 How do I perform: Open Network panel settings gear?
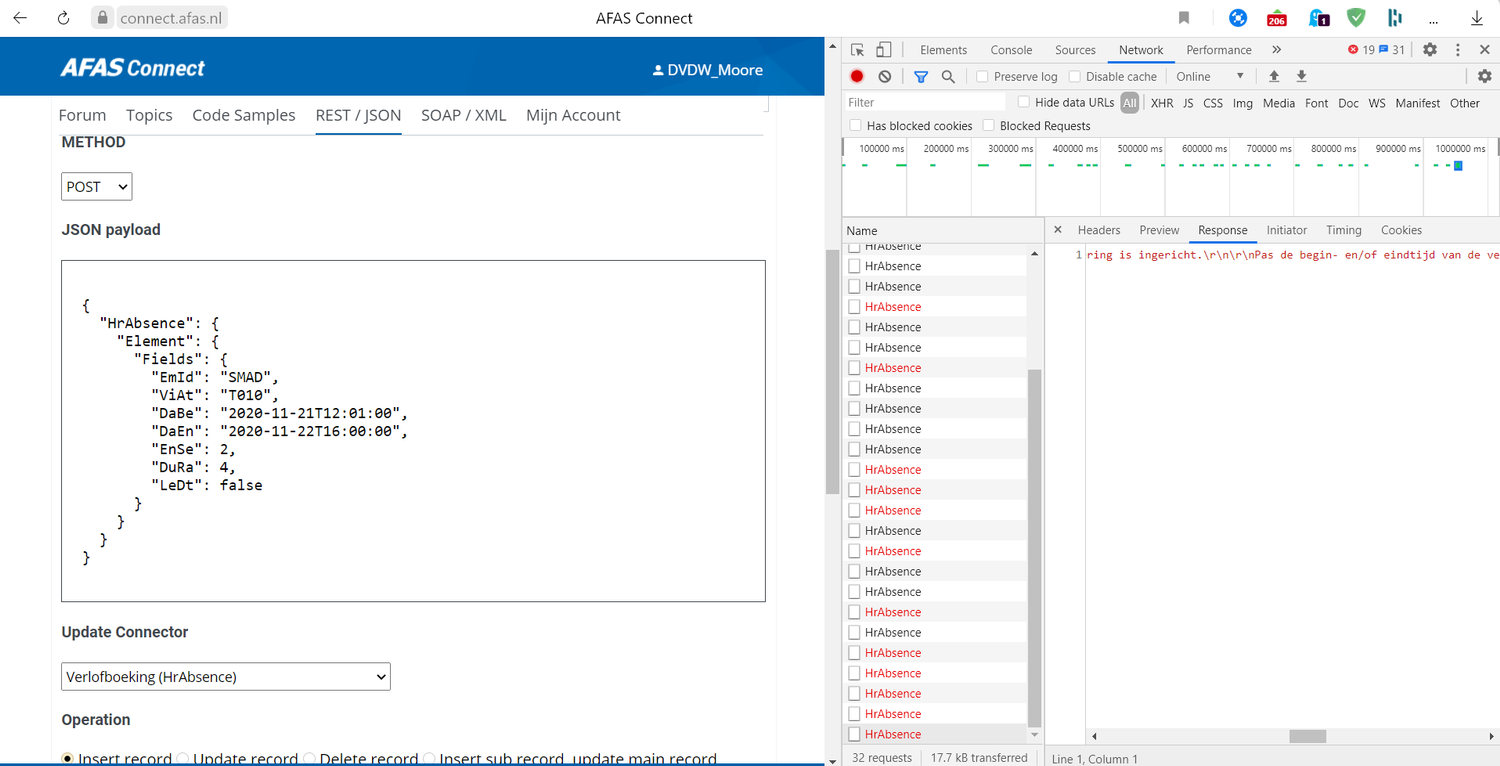(1485, 76)
